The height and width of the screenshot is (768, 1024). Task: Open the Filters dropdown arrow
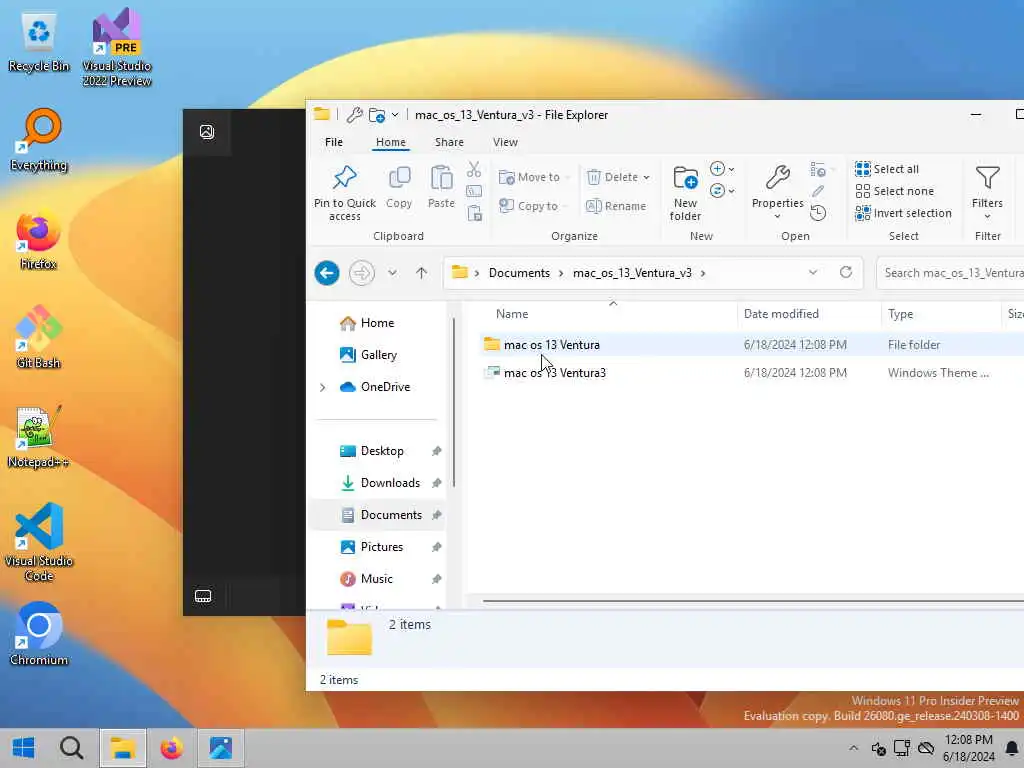pyautogui.click(x=987, y=217)
